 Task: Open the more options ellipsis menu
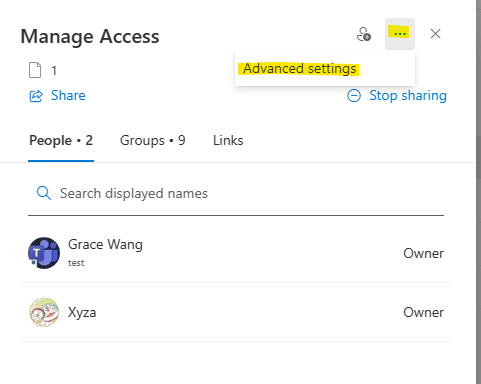pyautogui.click(x=400, y=34)
